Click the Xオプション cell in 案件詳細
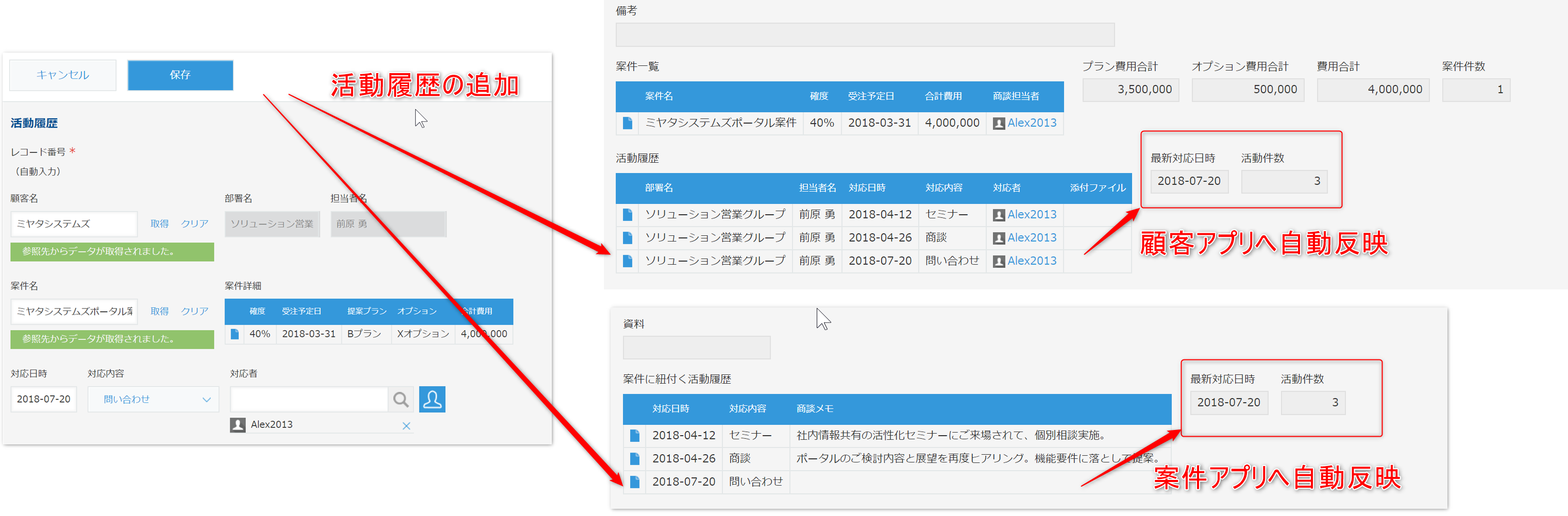 pyautogui.click(x=423, y=334)
